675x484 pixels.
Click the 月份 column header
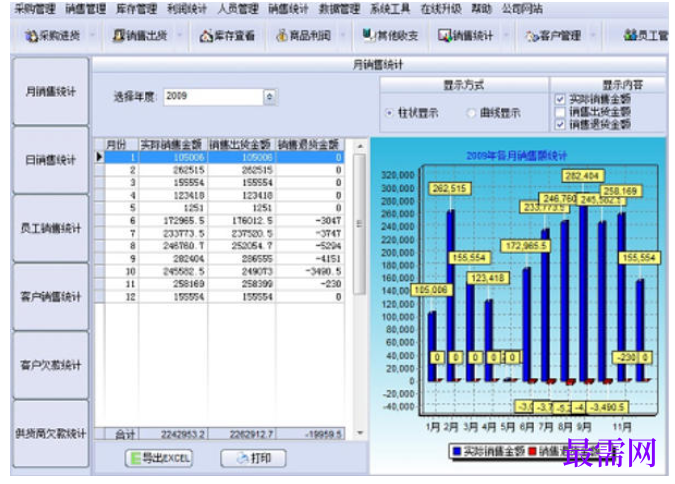coord(121,145)
